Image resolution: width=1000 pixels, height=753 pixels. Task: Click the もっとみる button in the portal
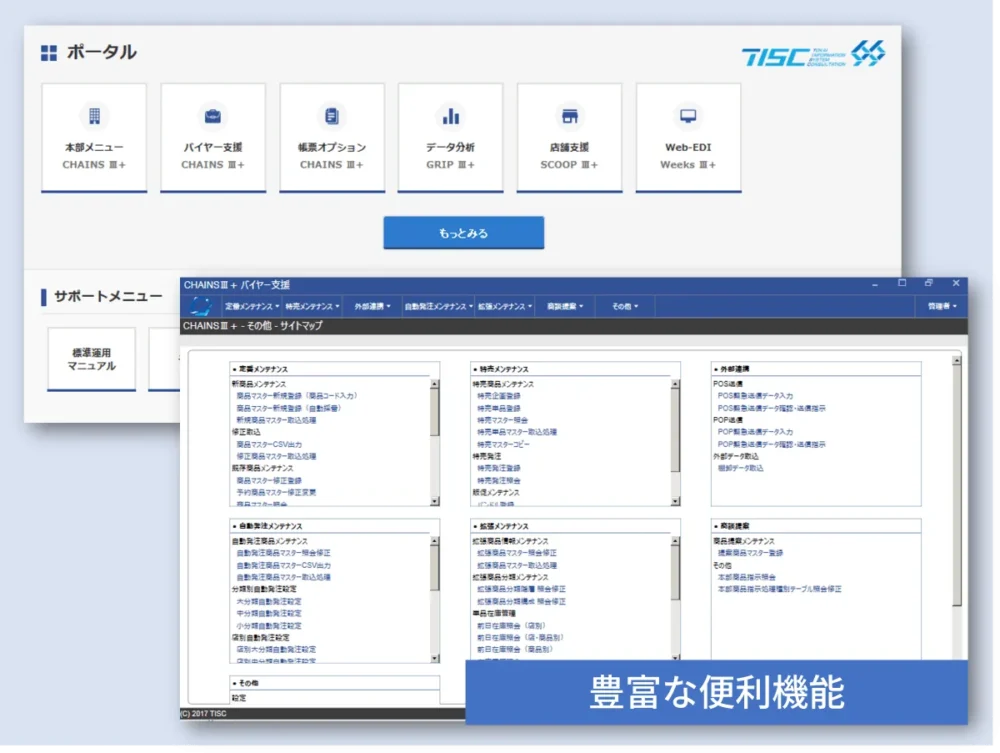coord(464,233)
